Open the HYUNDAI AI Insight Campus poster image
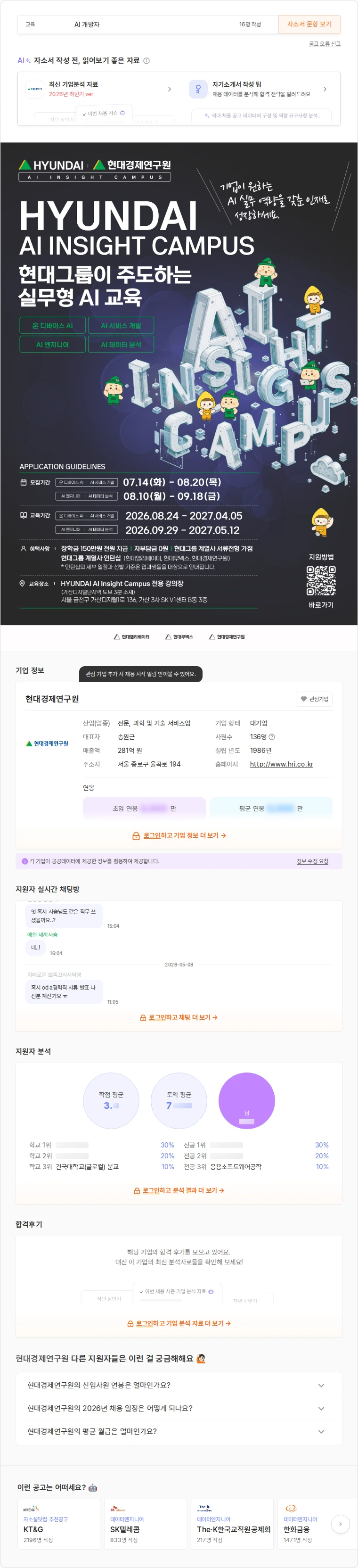 coord(179,383)
